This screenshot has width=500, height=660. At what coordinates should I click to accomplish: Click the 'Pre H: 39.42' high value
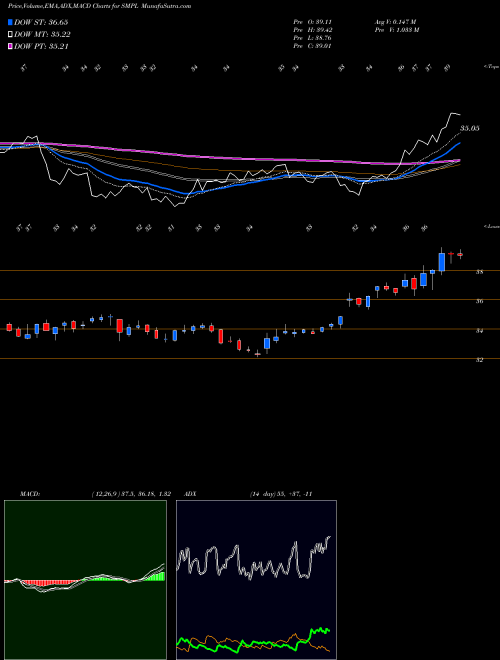tap(313, 30)
